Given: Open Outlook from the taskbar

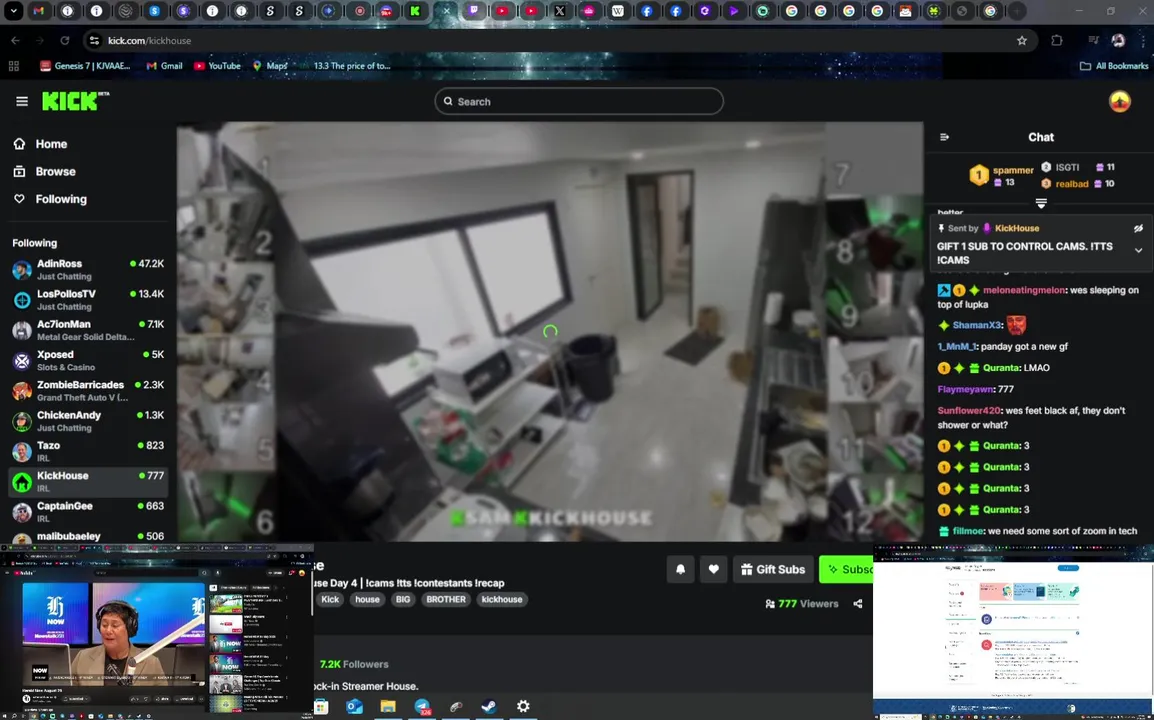Looking at the screenshot, I should point(355,706).
